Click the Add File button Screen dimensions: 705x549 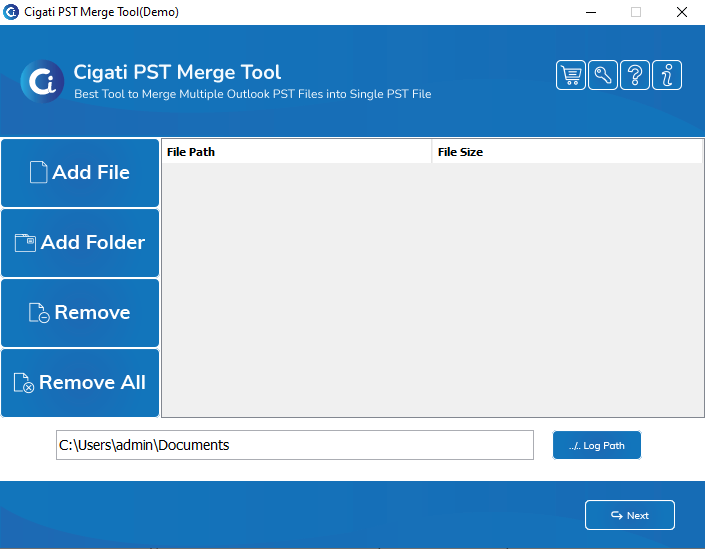(x=80, y=173)
